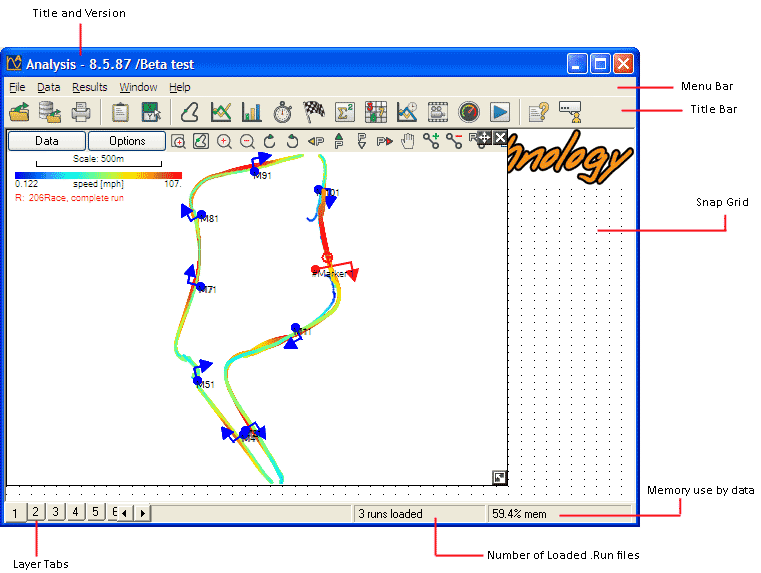The height and width of the screenshot is (573, 761).
Task: Open the Results menu
Action: 90,88
